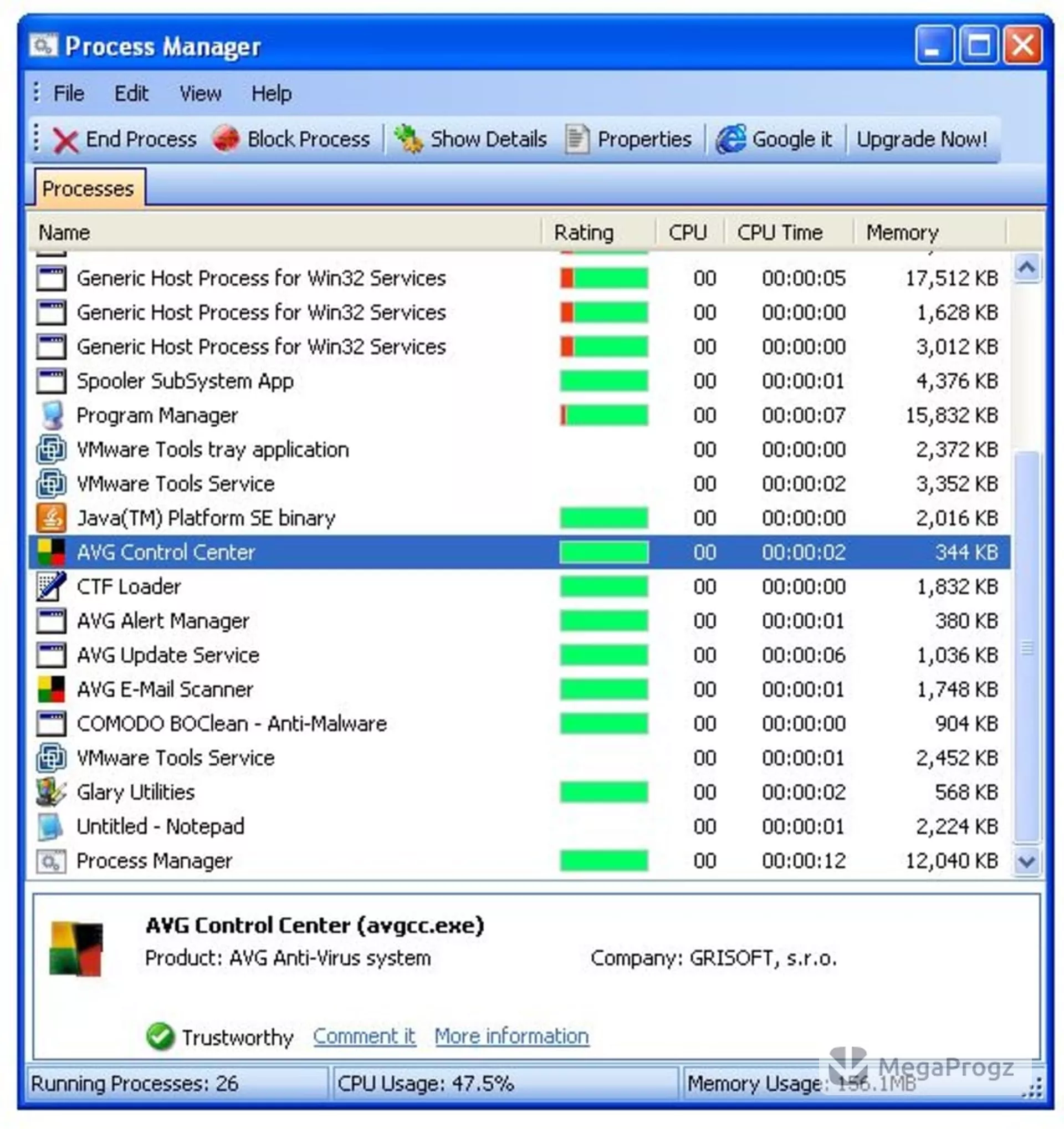Open the Comment it link
Viewport: 1064px width, 1129px height.
tap(364, 1036)
